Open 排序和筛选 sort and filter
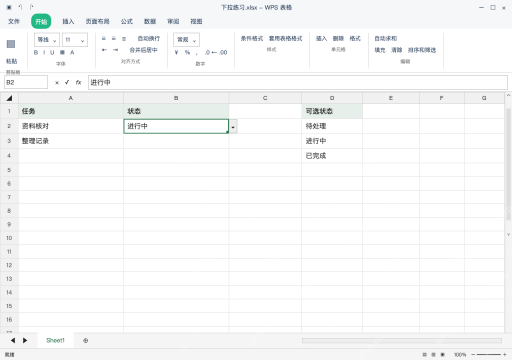The width and height of the screenshot is (512, 360). 422,50
